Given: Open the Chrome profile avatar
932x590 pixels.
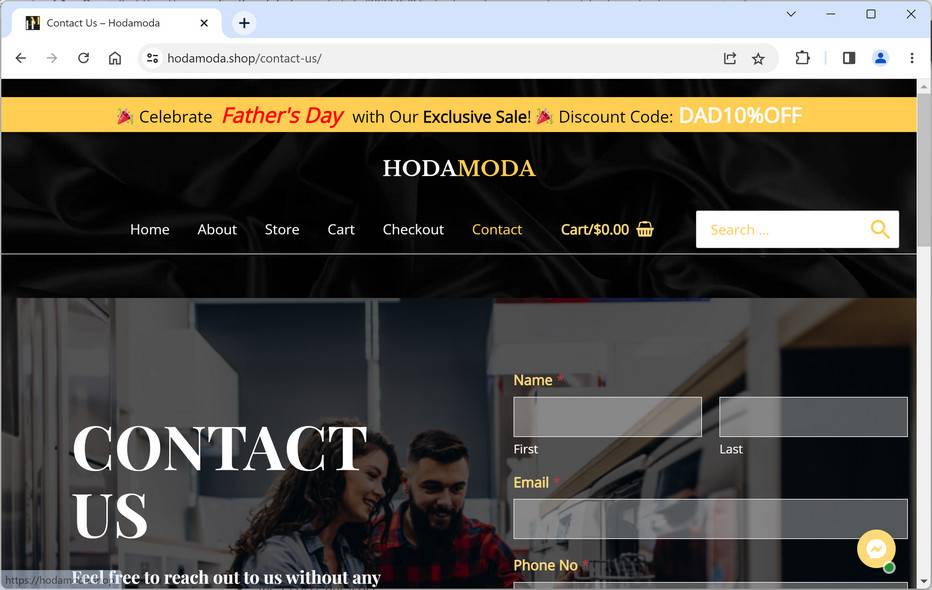Looking at the screenshot, I should point(880,58).
